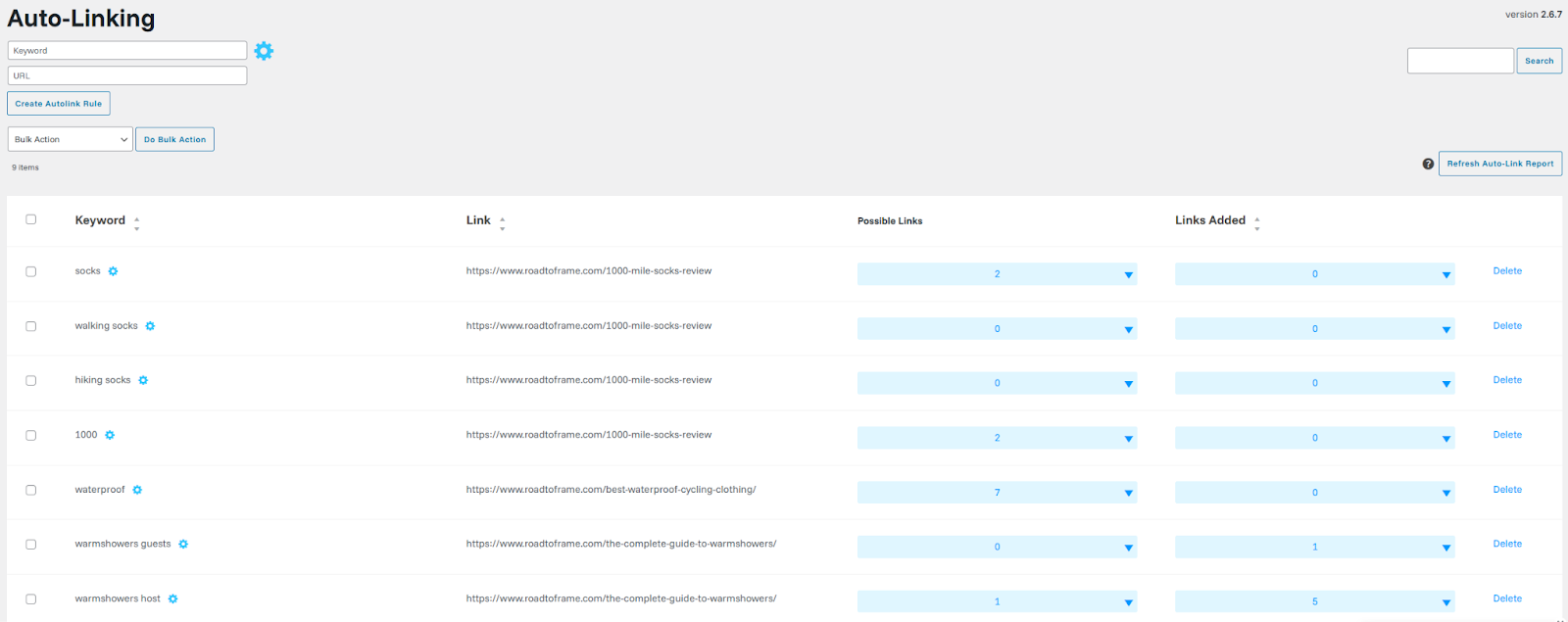Check the waterproof row checkbox

[x=30, y=490]
